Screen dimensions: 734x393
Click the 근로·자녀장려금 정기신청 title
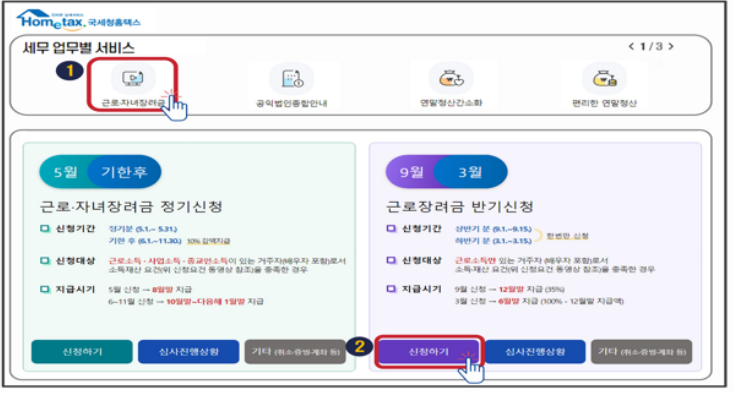coord(131,207)
